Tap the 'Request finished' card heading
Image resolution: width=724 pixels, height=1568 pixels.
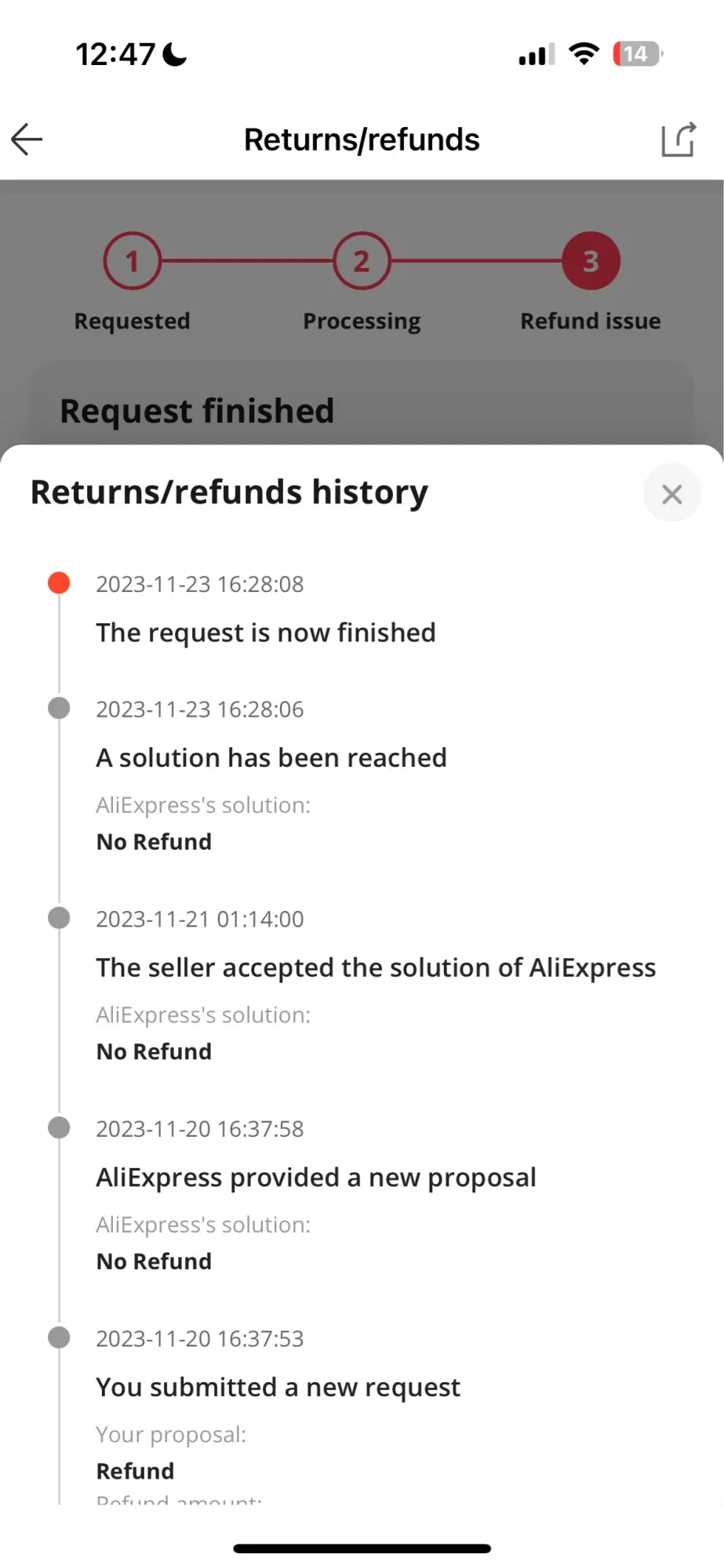click(197, 411)
